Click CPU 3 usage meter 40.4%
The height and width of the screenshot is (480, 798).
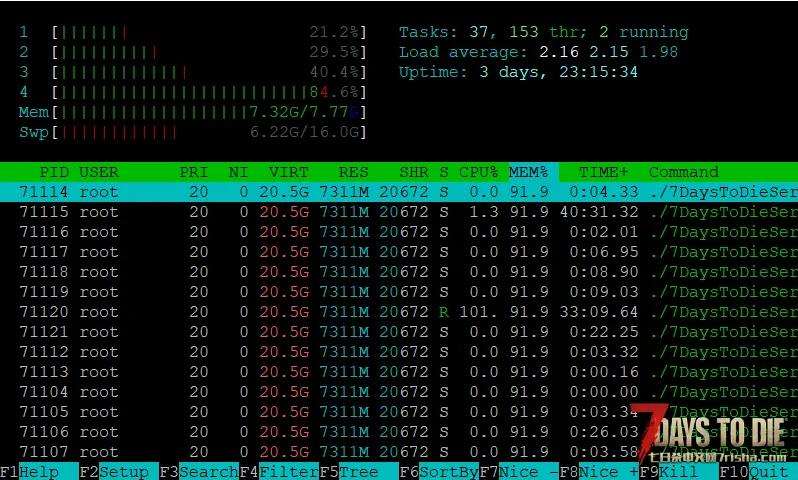click(193, 72)
